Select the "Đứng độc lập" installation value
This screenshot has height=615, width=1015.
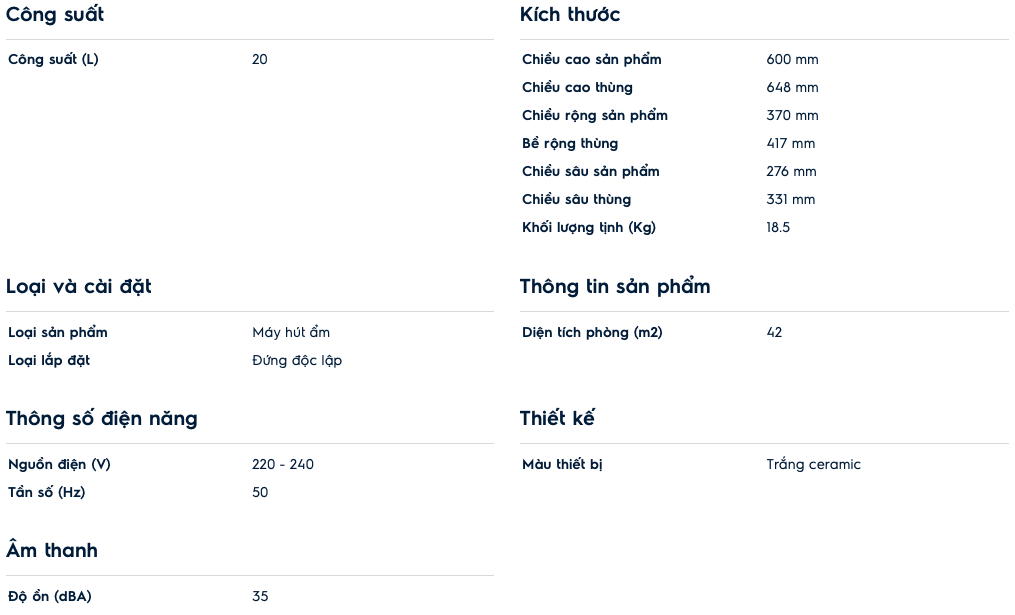click(297, 361)
